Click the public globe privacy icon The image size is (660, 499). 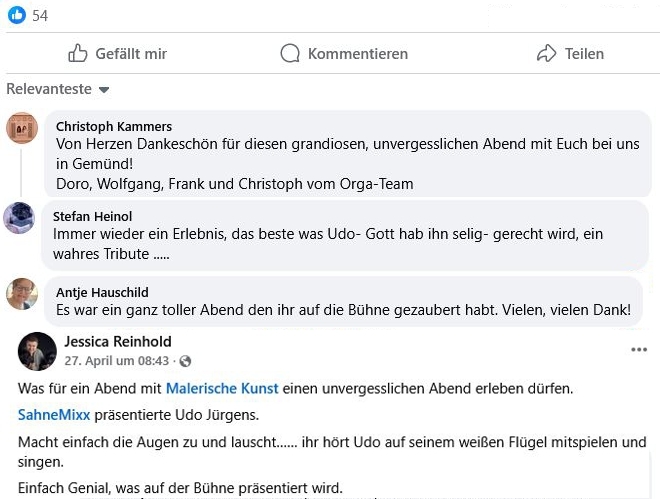point(185,361)
